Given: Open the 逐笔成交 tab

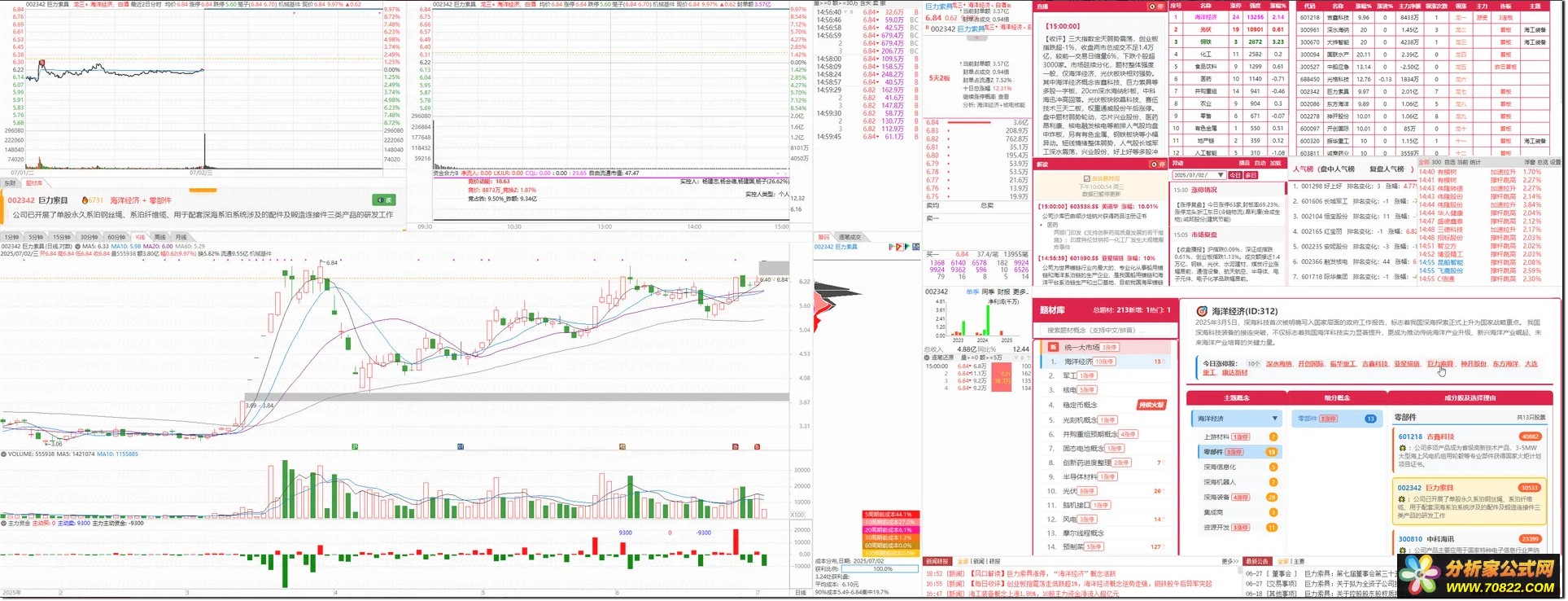Looking at the screenshot, I should tap(850, 237).
